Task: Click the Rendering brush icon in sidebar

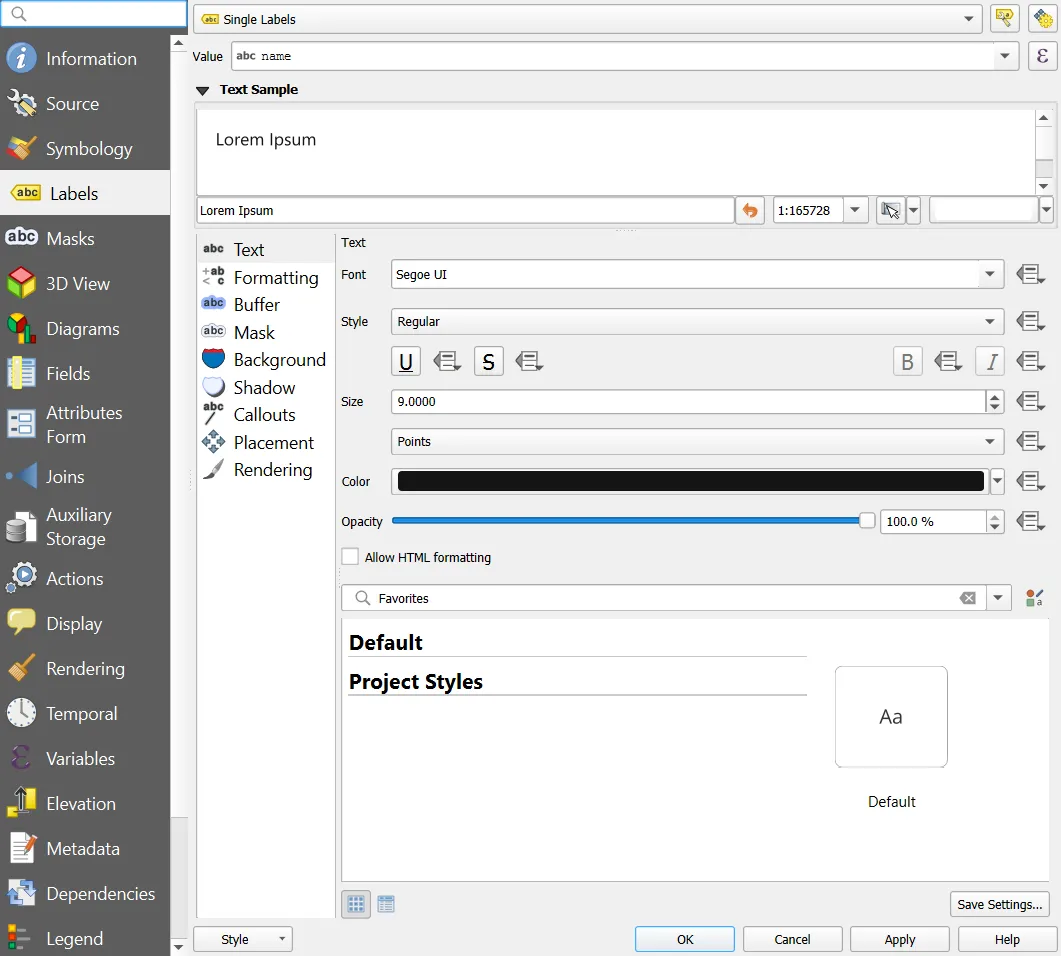Action: 21,668
